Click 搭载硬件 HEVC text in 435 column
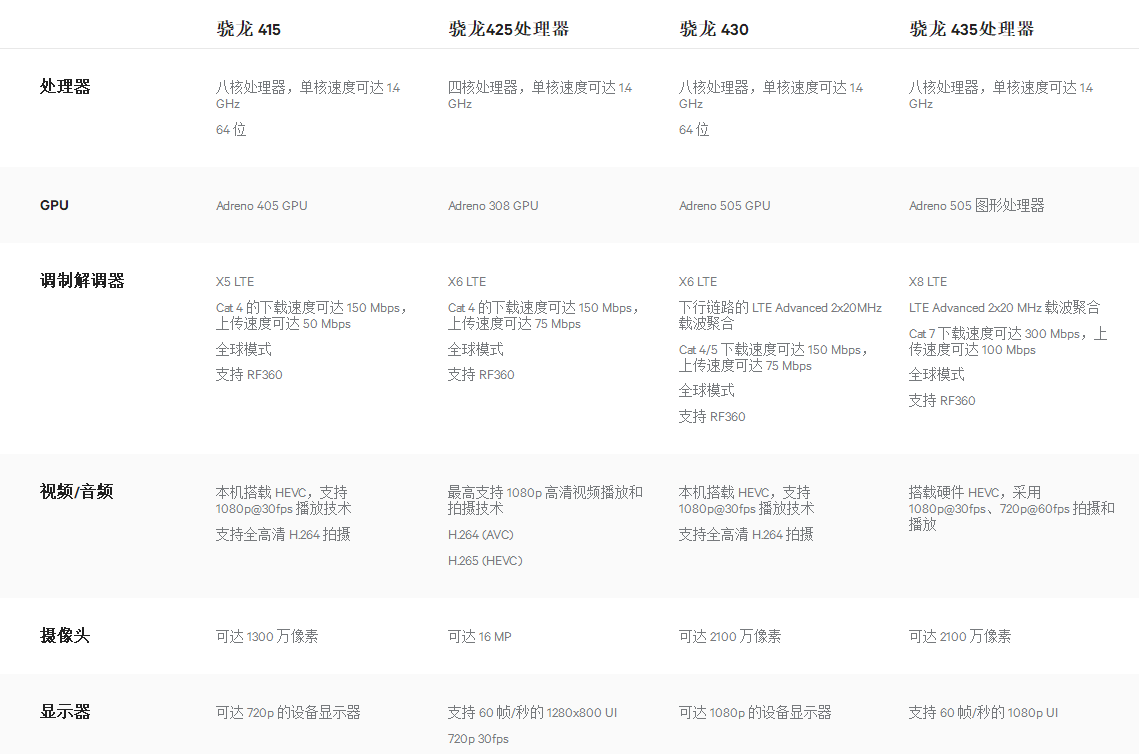The width and height of the screenshot is (1139, 754). tap(1012, 508)
